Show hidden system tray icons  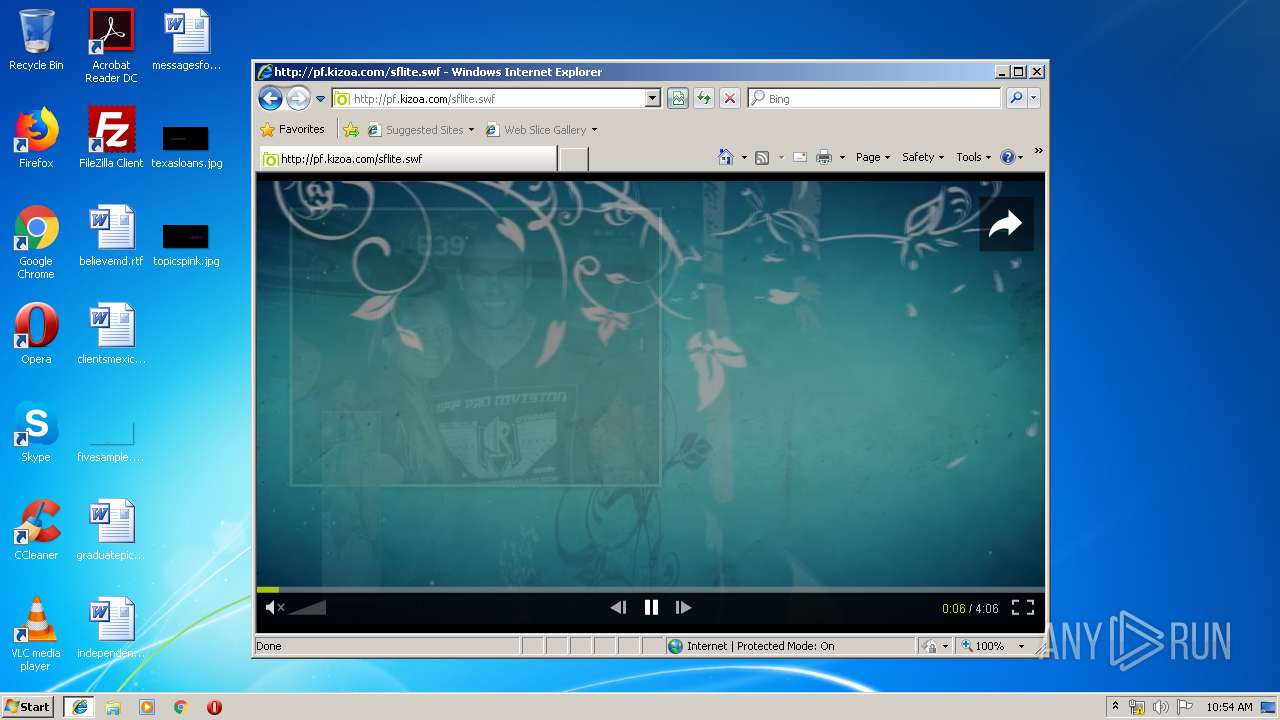click(x=1115, y=706)
